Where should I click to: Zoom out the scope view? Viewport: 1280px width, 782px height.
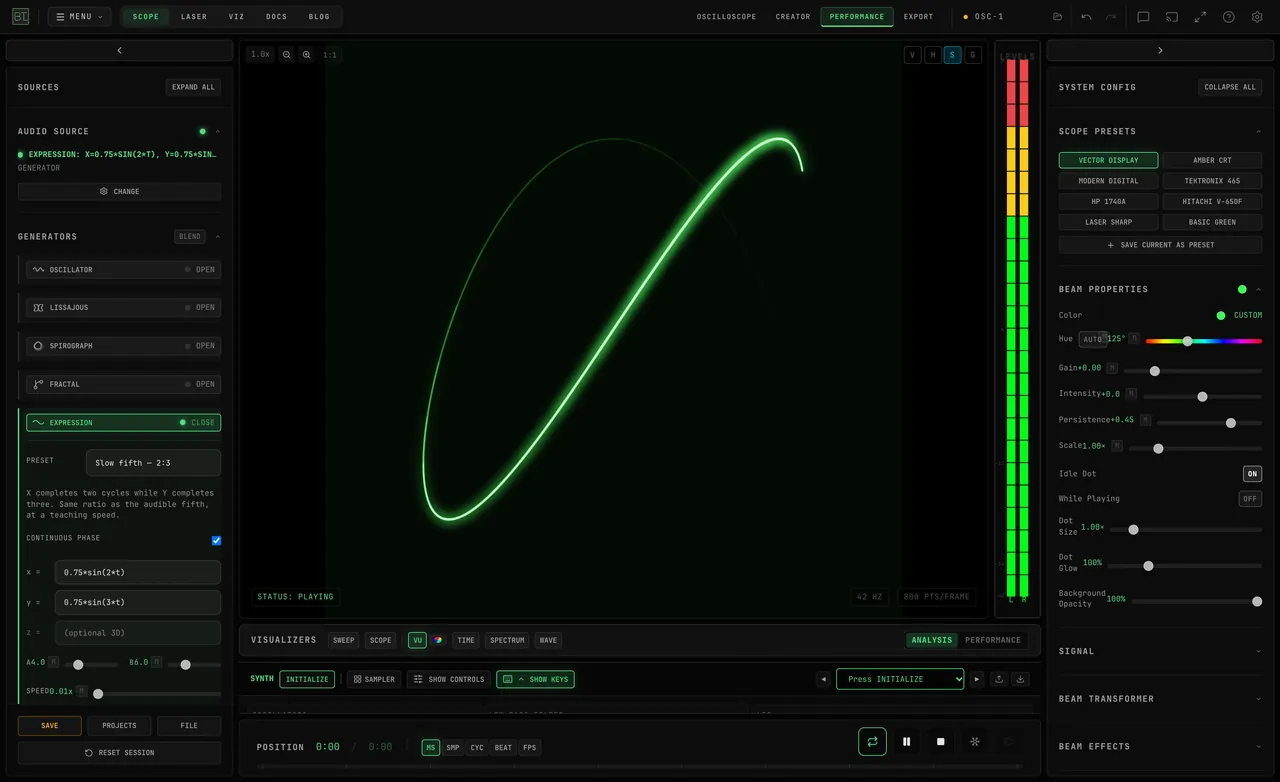pos(287,55)
